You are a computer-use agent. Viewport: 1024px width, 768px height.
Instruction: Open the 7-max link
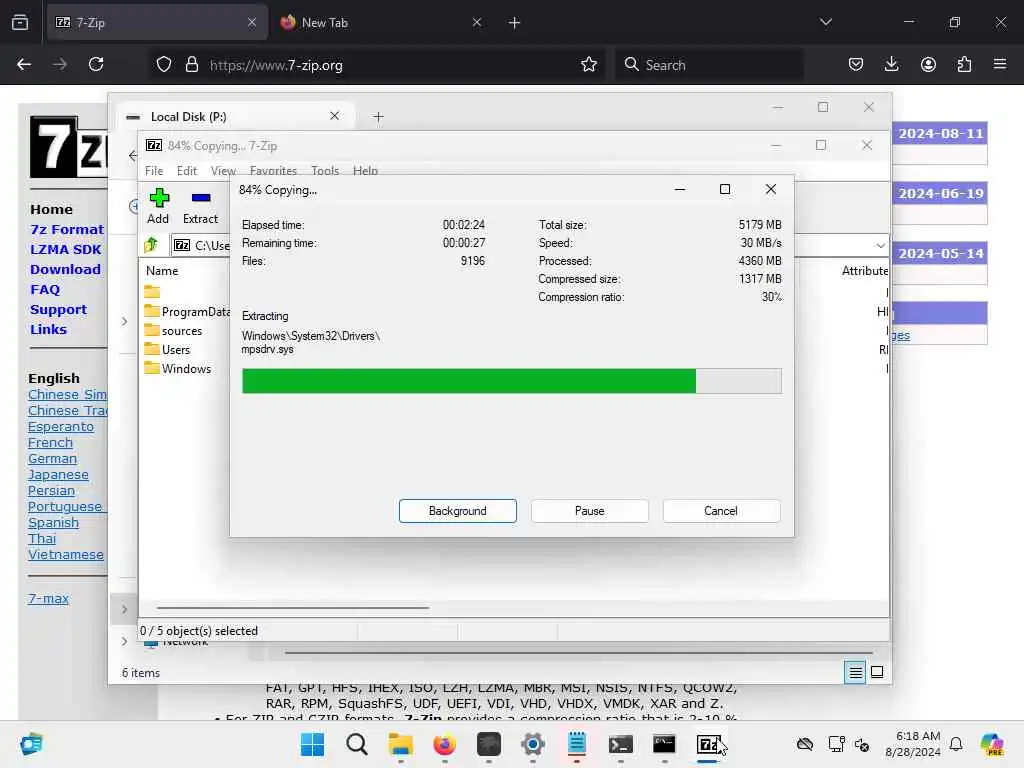48,598
